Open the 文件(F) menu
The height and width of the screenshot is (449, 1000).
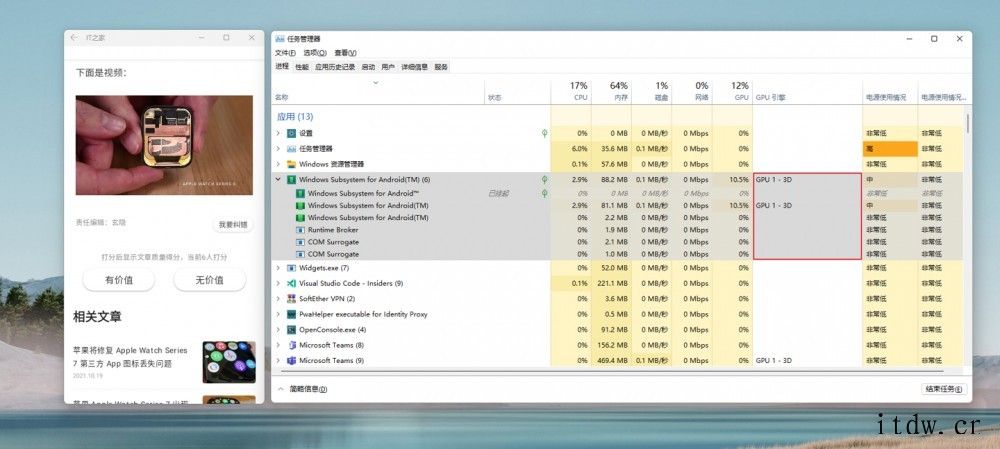click(x=286, y=53)
